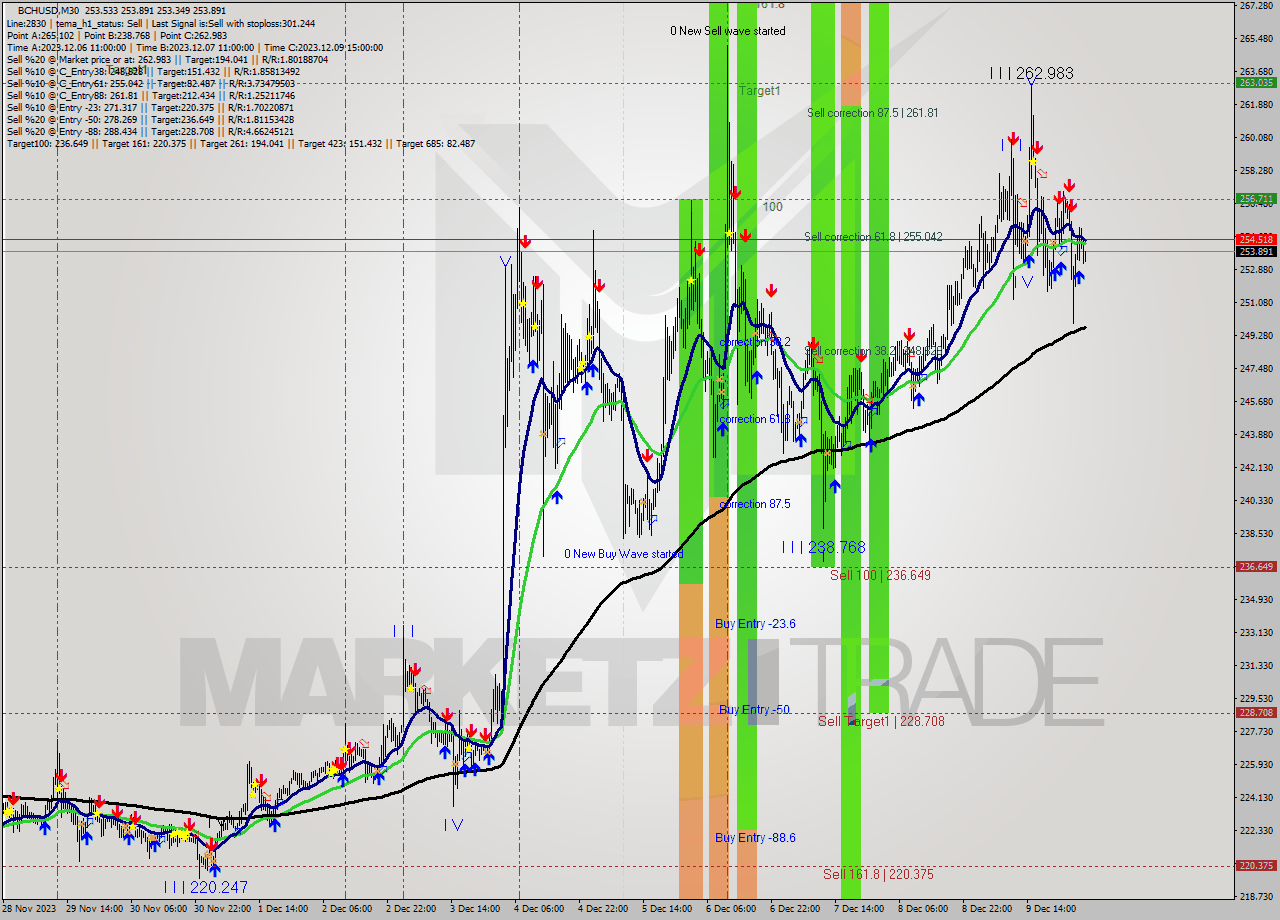The height and width of the screenshot is (920, 1280).
Task: Click the red 228.708 price tag
Action: 1257,713
